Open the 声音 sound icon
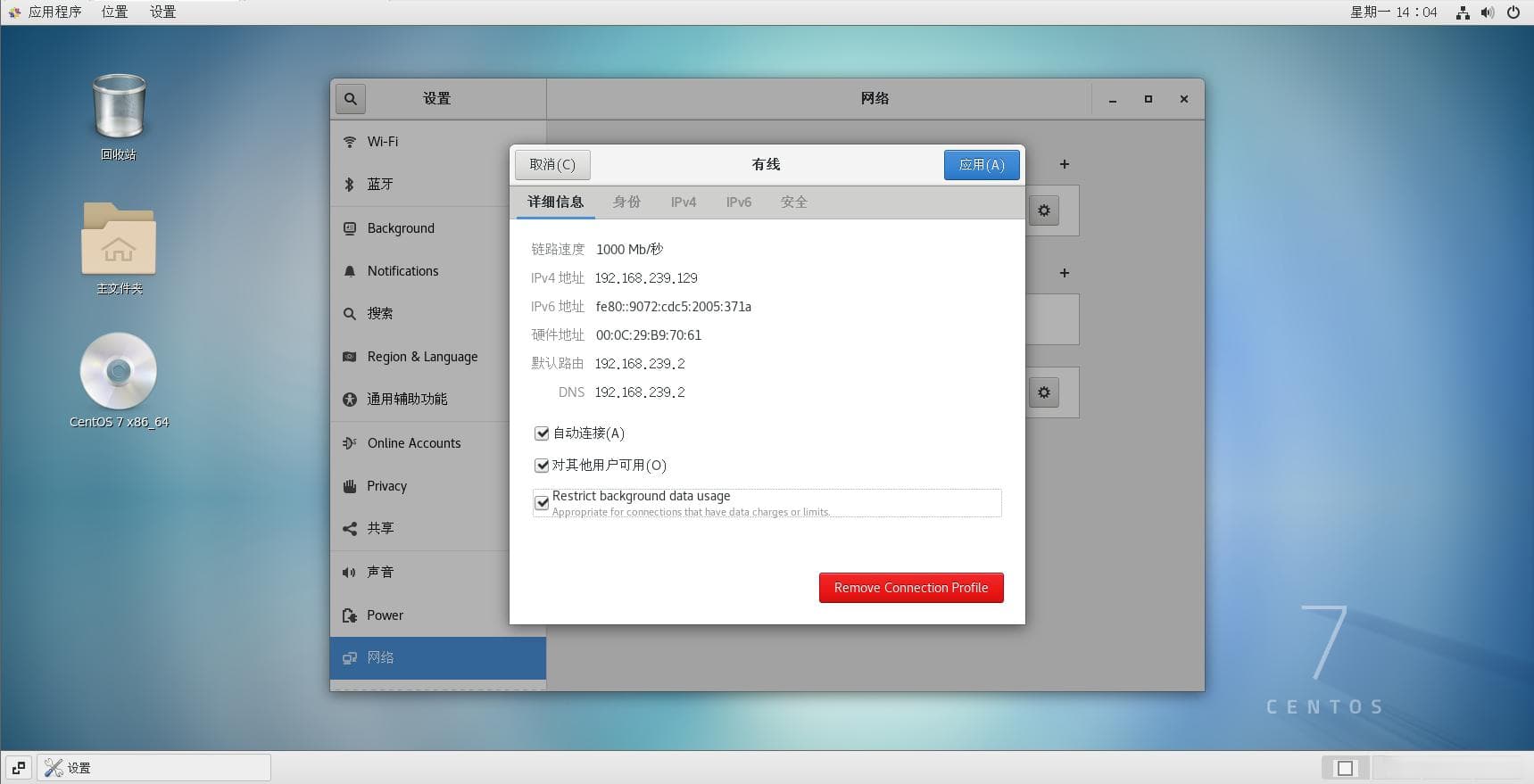The width and height of the screenshot is (1534, 784). (350, 573)
